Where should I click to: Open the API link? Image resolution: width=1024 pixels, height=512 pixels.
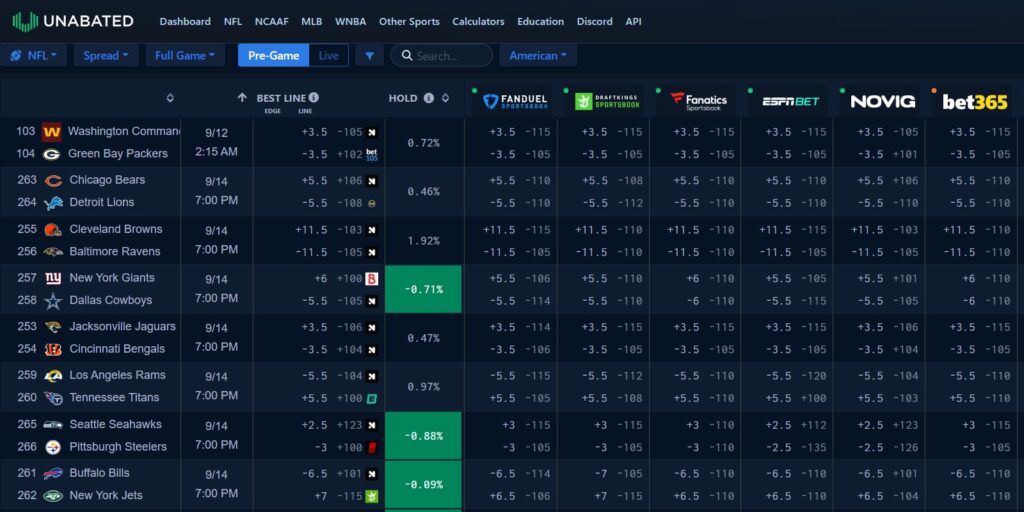633,22
